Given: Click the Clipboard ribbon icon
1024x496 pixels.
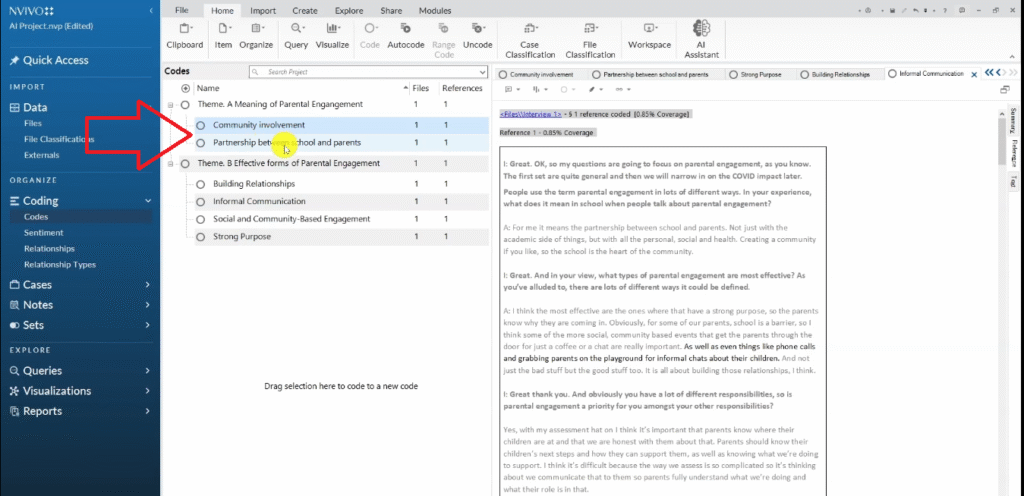Looking at the screenshot, I should point(184,35).
